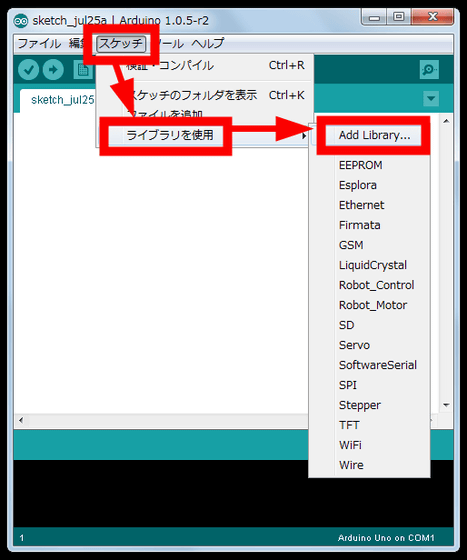Select the Wire library
The image size is (467, 560).
coord(369,465)
